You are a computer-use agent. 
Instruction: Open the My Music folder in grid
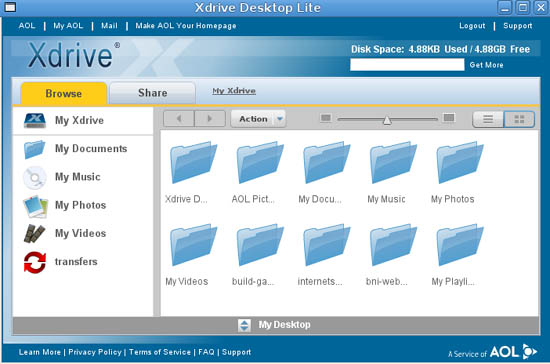393,162
